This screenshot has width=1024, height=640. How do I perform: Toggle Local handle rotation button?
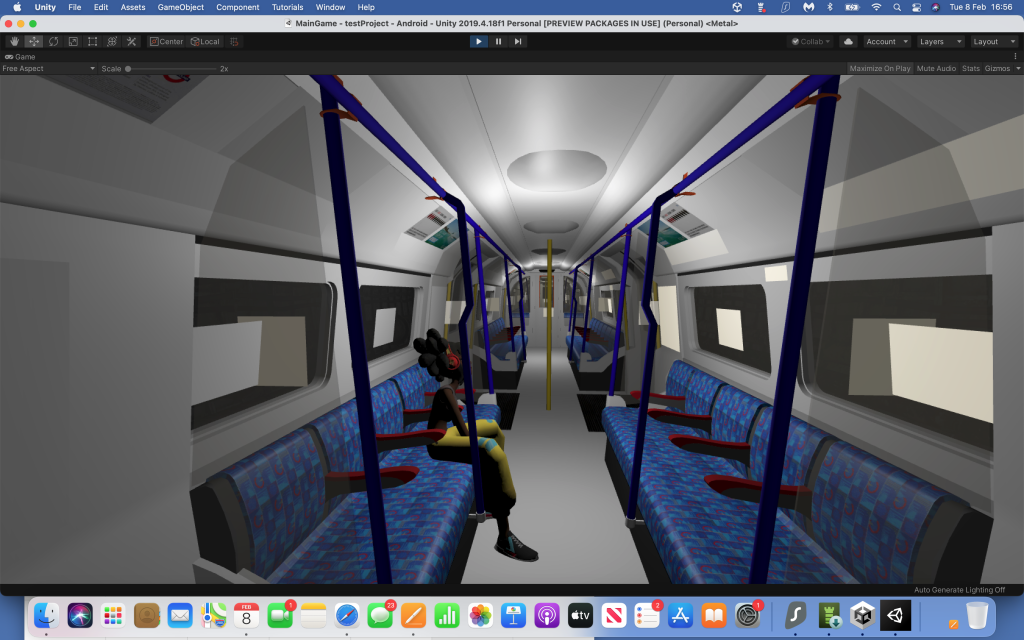click(x=205, y=41)
